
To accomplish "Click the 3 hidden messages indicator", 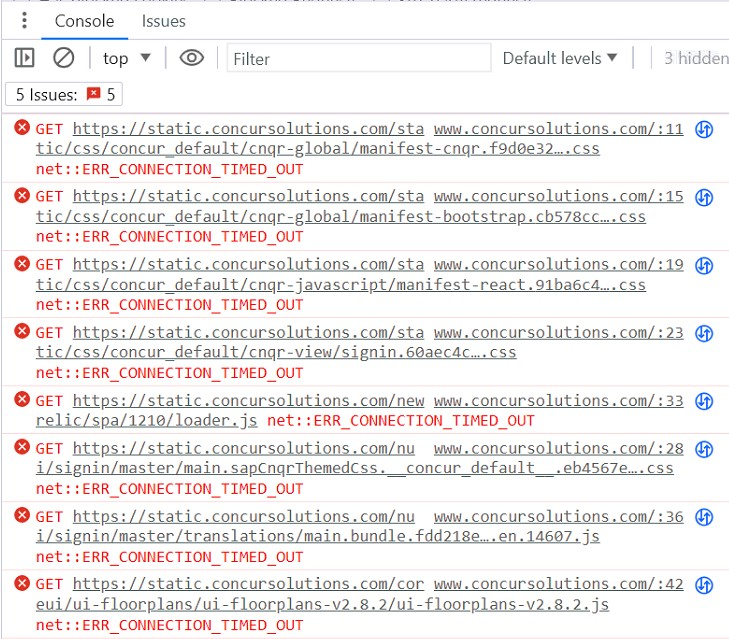I will (695, 58).
